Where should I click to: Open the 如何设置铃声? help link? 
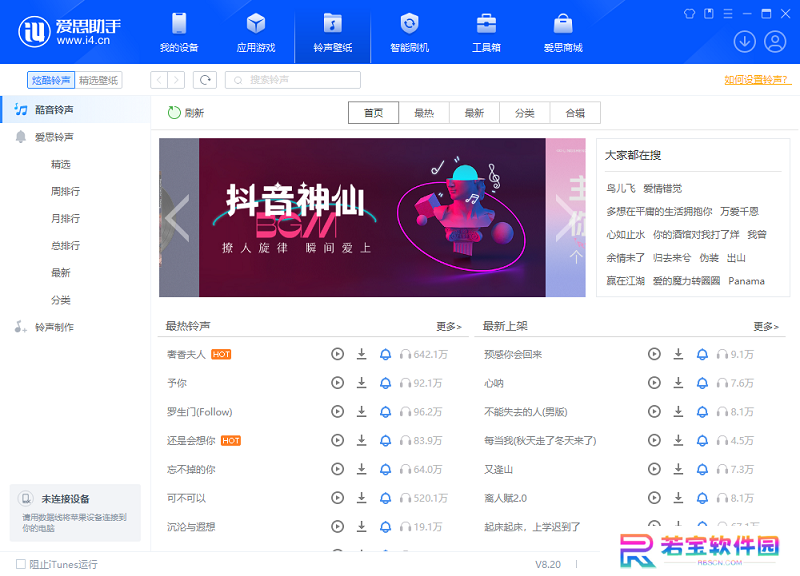(x=758, y=80)
